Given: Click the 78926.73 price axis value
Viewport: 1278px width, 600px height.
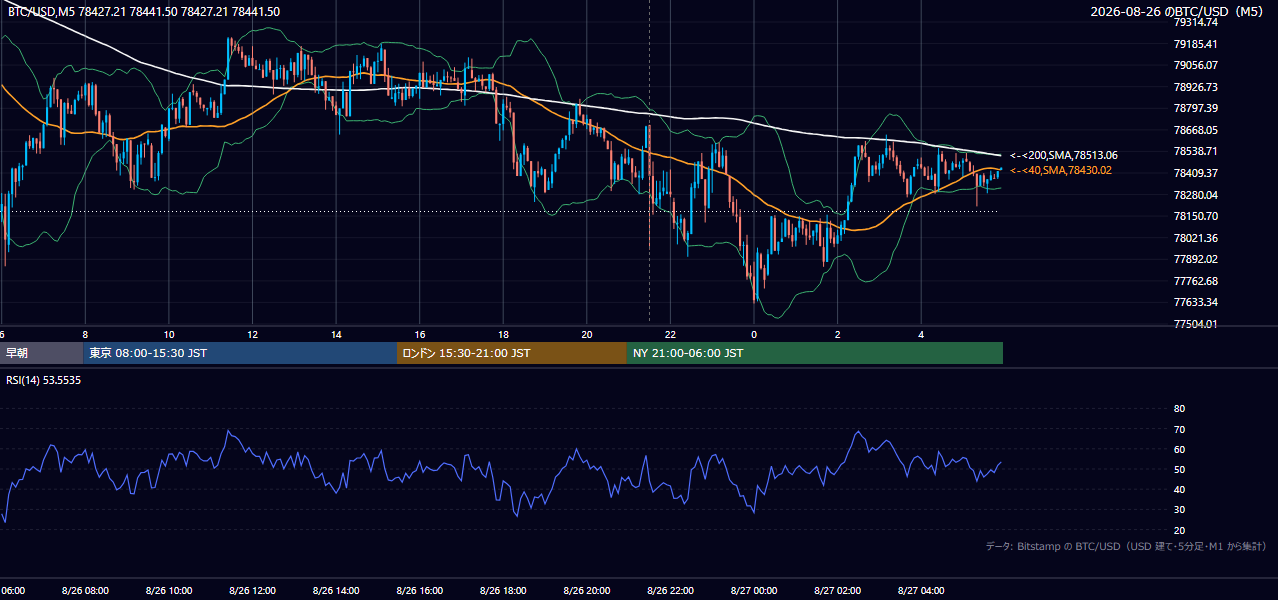Looking at the screenshot, I should [x=1196, y=87].
